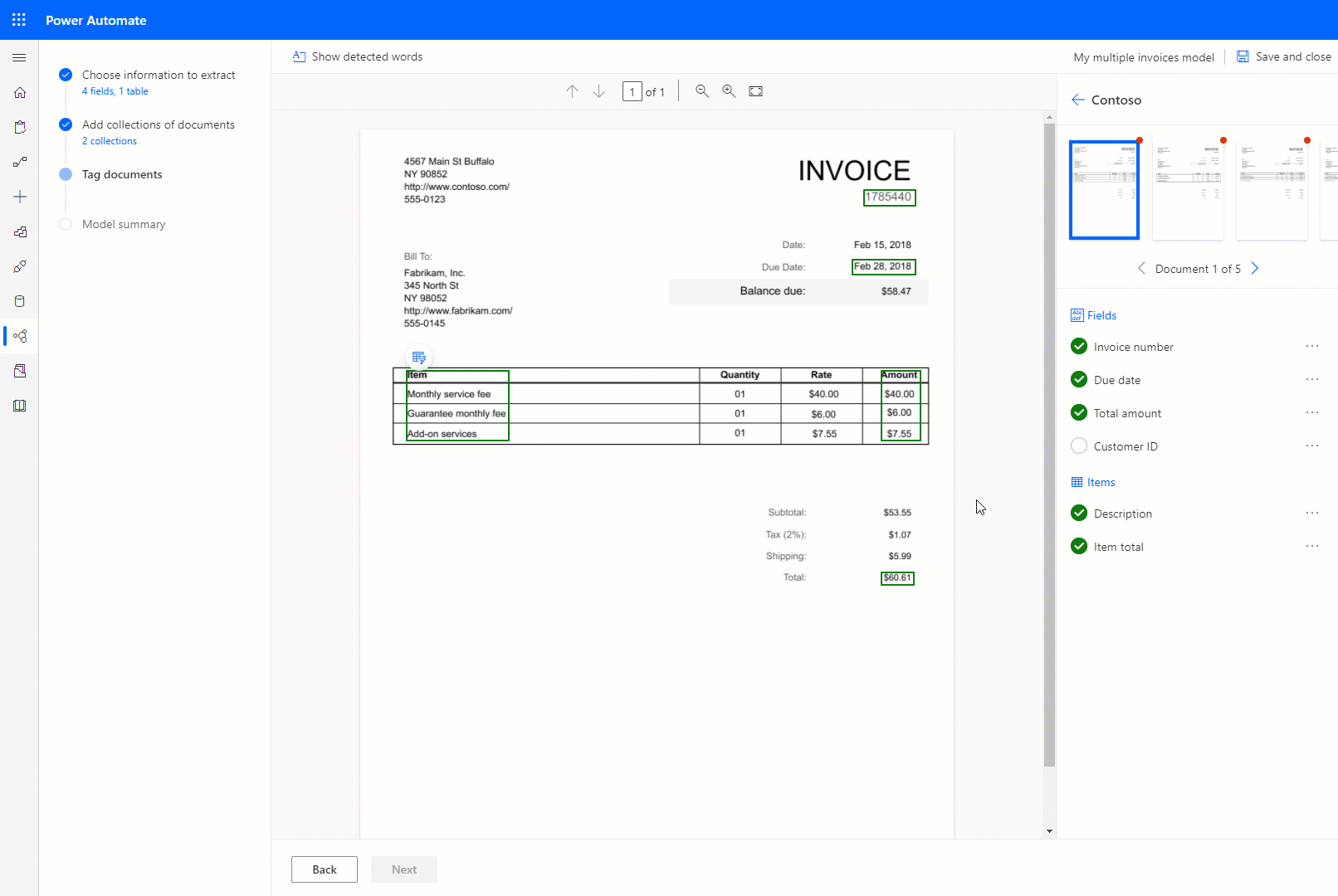Screen dimensions: 1338x896
Task: Toggle the Show detected words overlay
Action: [x=357, y=56]
